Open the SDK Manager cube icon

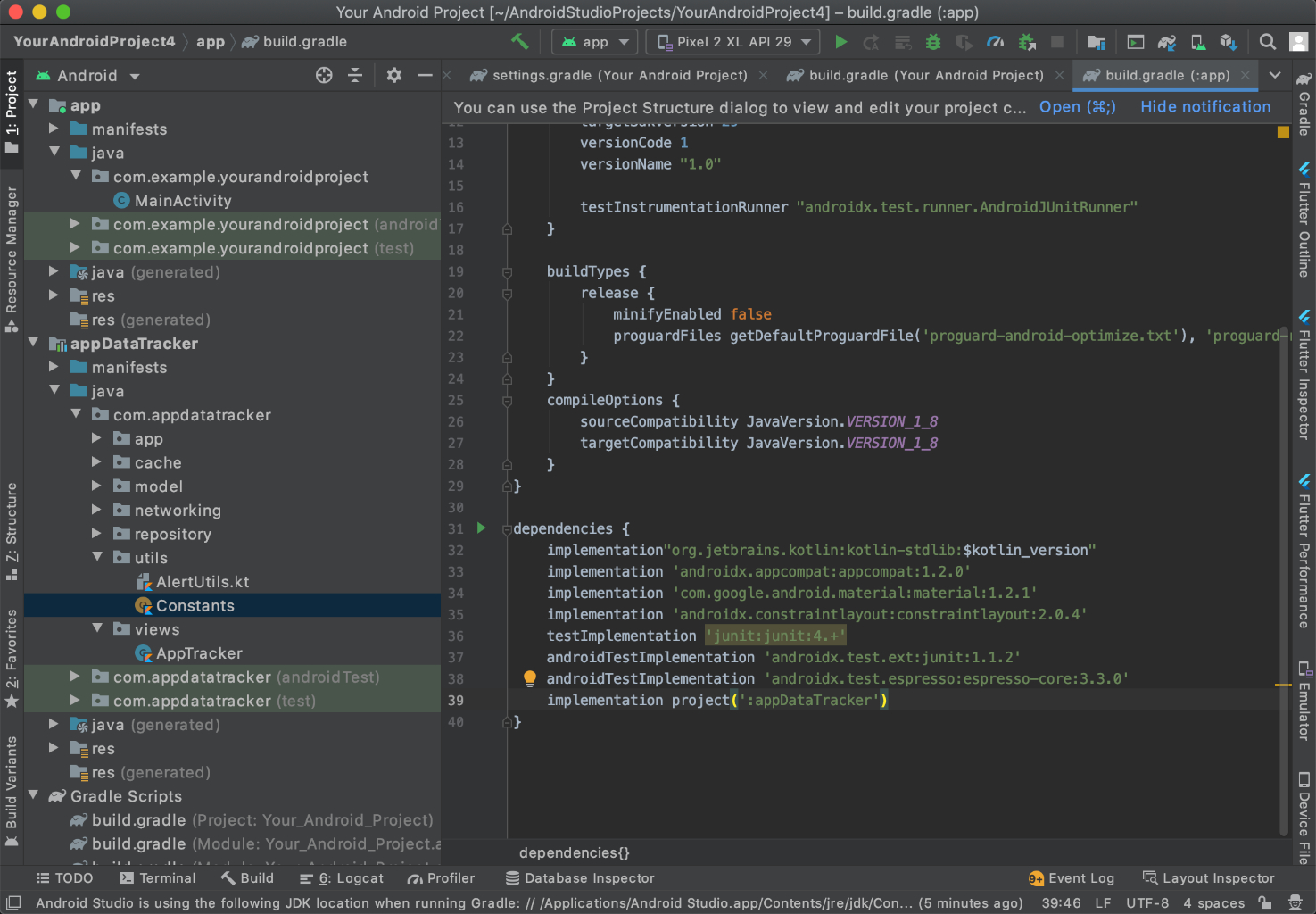pos(1229,42)
